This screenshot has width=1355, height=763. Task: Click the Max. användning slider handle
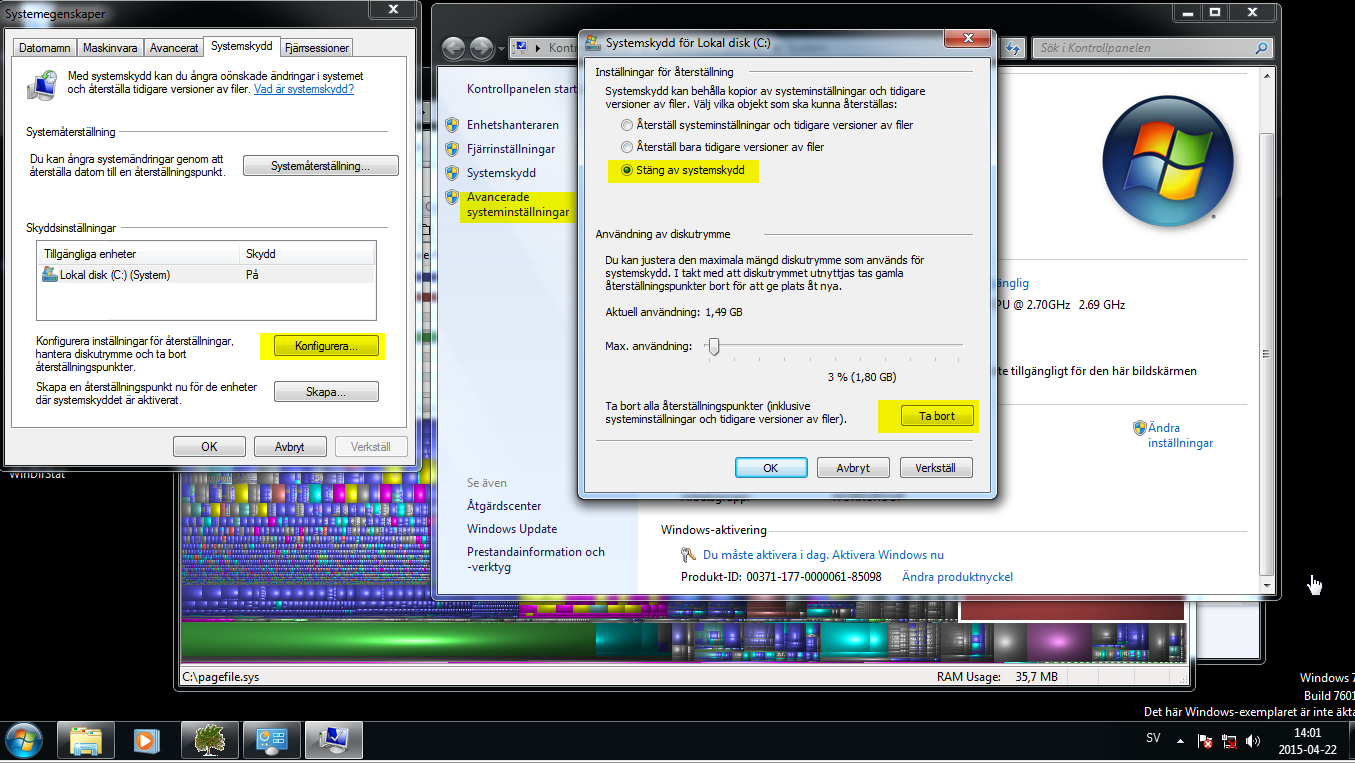click(x=713, y=346)
